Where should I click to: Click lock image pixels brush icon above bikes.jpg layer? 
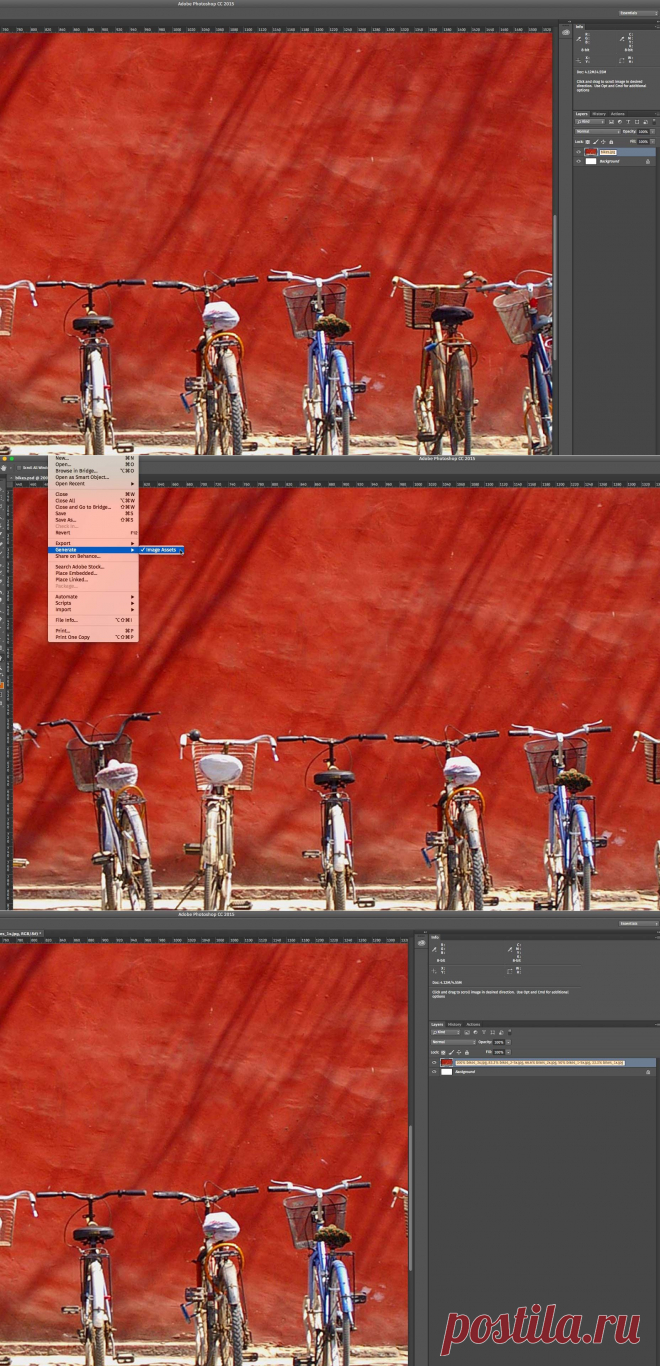tap(596, 142)
